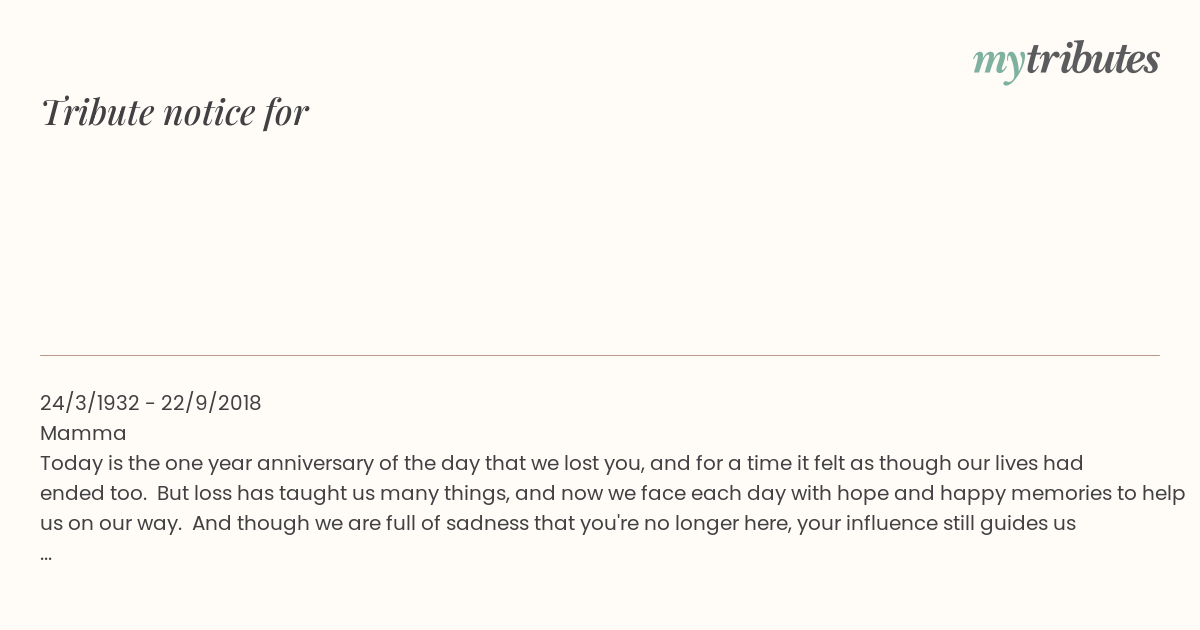Click the dash between the two dates
The width and height of the screenshot is (1200, 630).
point(150,404)
